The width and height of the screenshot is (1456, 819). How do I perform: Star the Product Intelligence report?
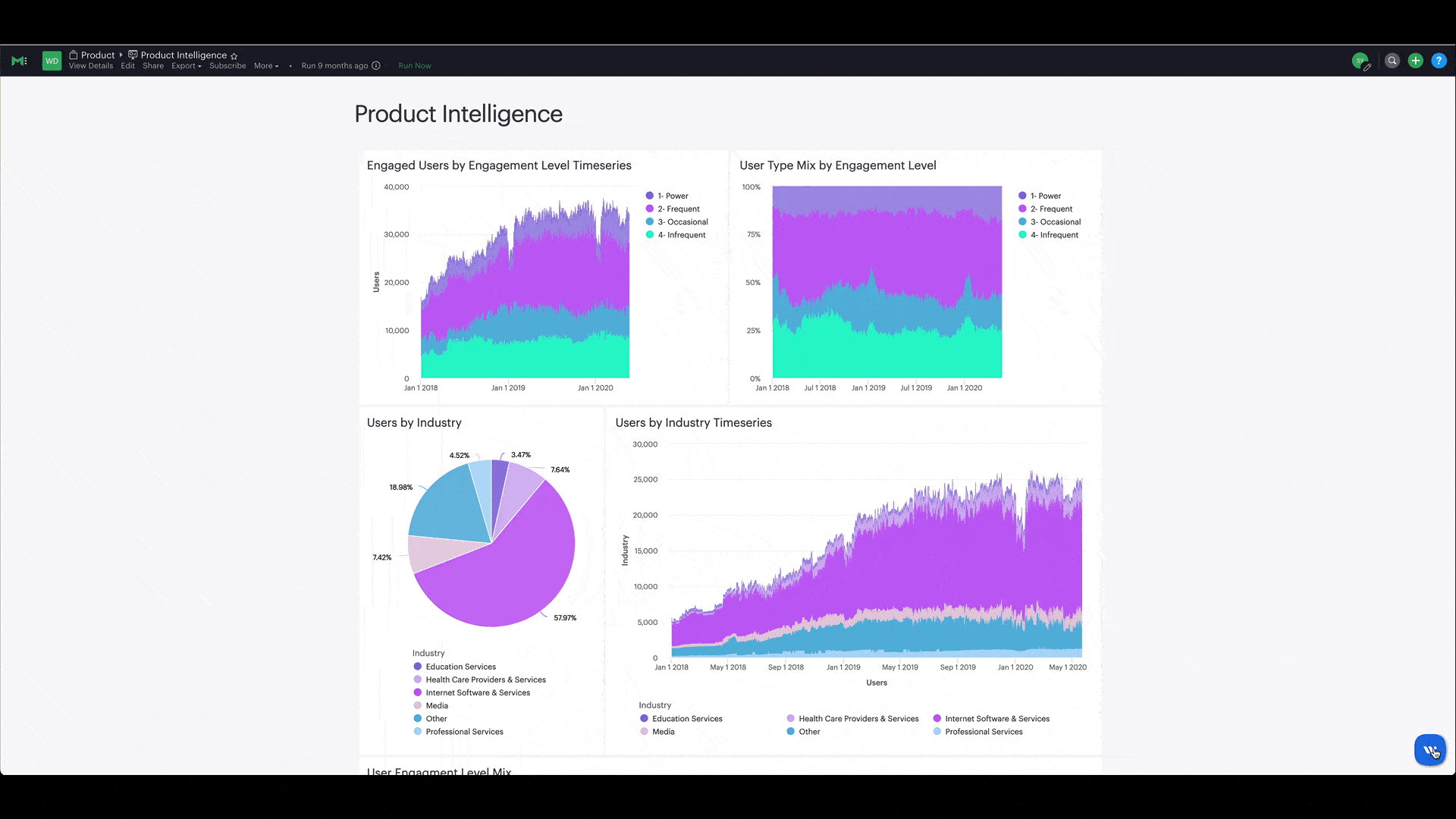(234, 56)
